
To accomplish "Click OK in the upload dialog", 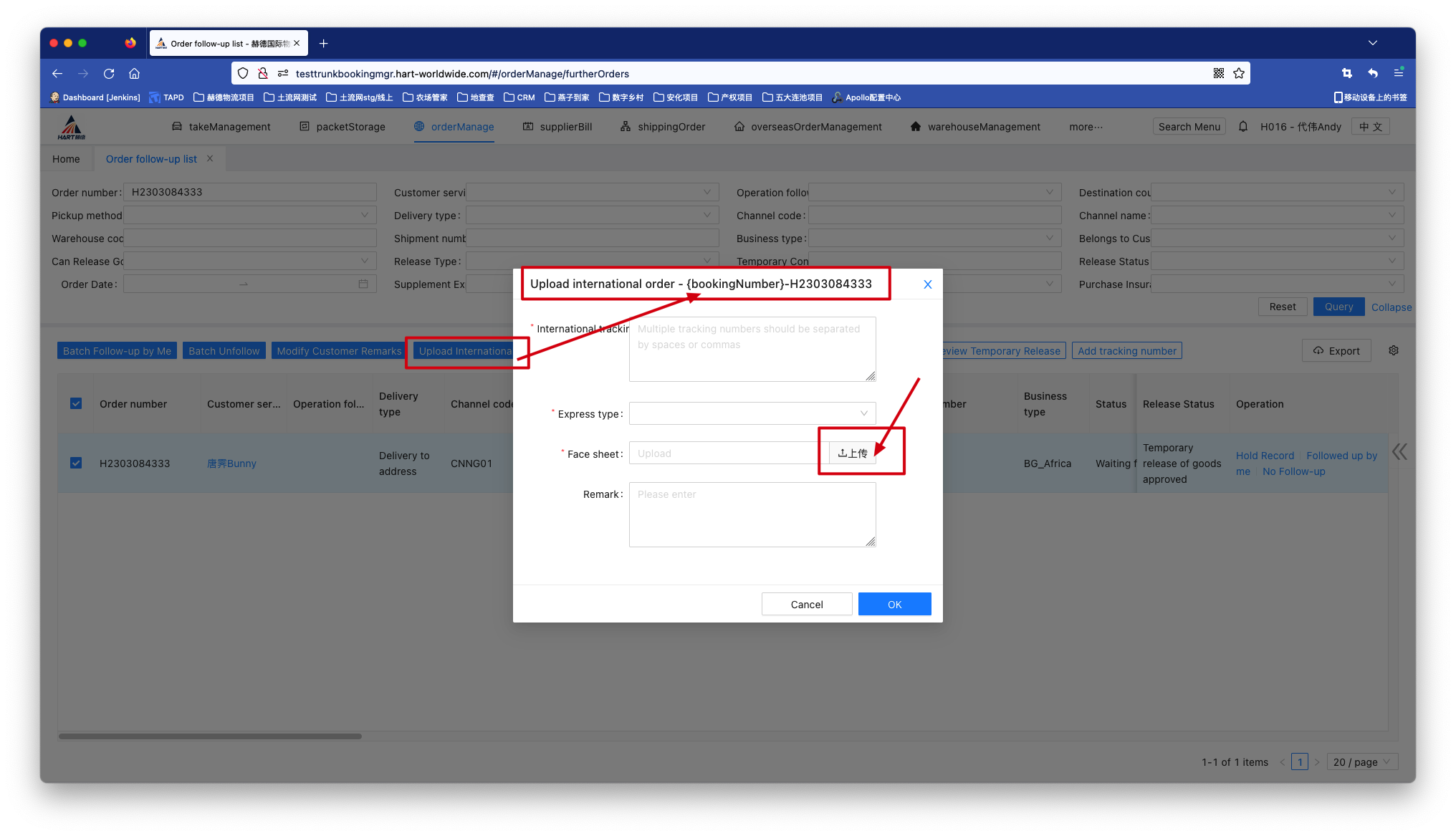I will point(894,605).
